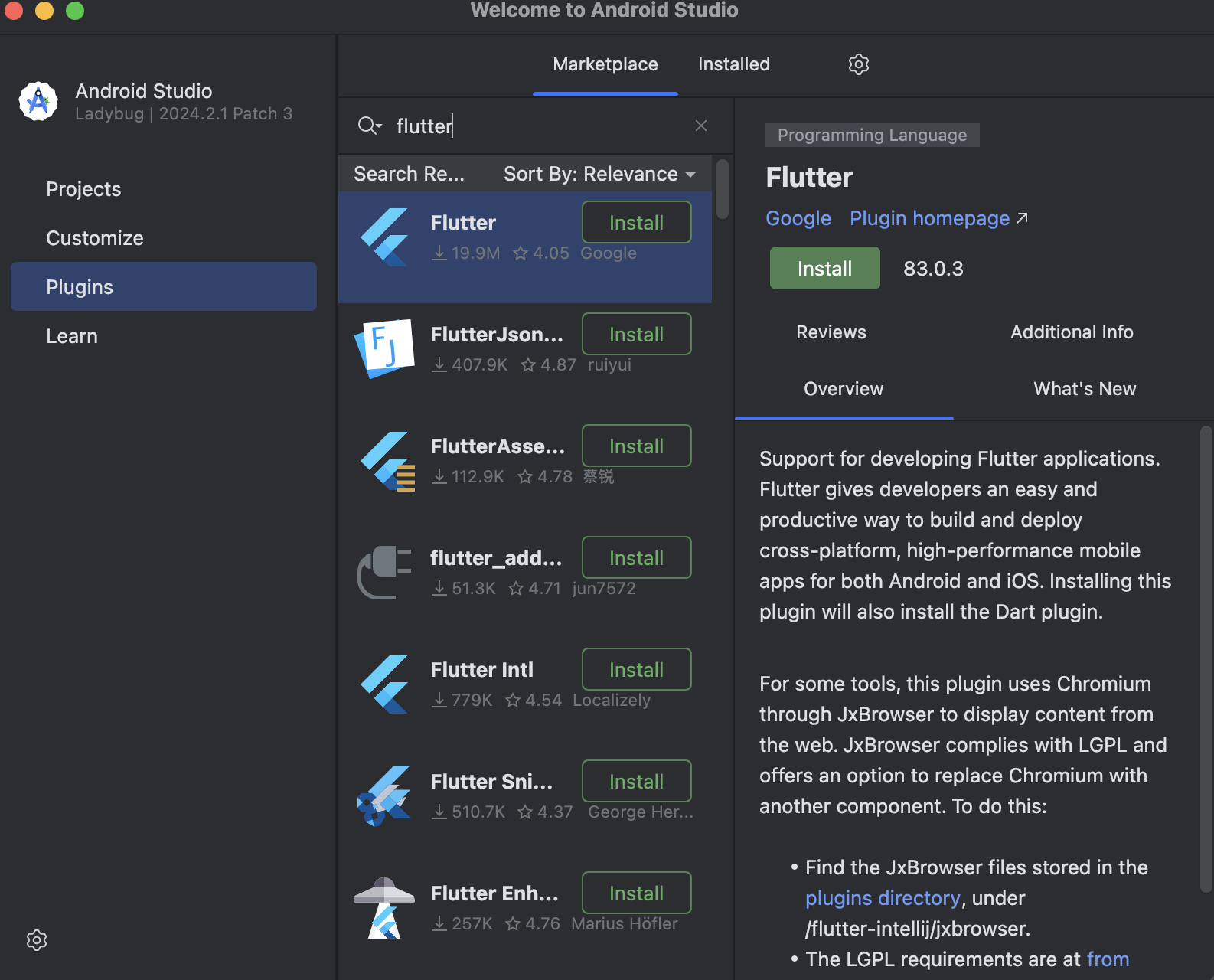1214x980 pixels.
Task: Open the Overview tab
Action: point(844,389)
